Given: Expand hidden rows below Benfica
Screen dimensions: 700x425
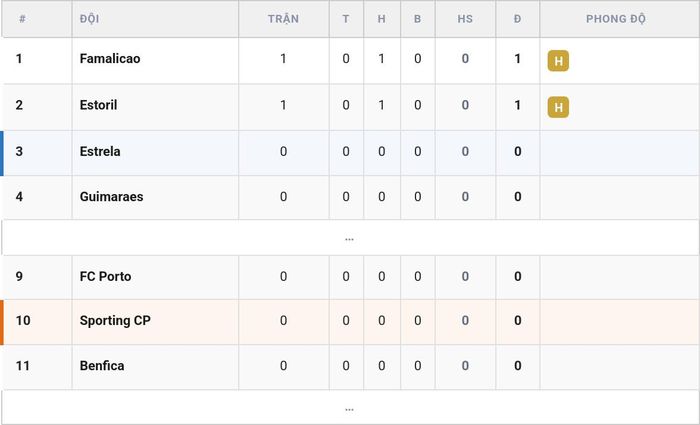Looking at the screenshot, I should [x=349, y=408].
